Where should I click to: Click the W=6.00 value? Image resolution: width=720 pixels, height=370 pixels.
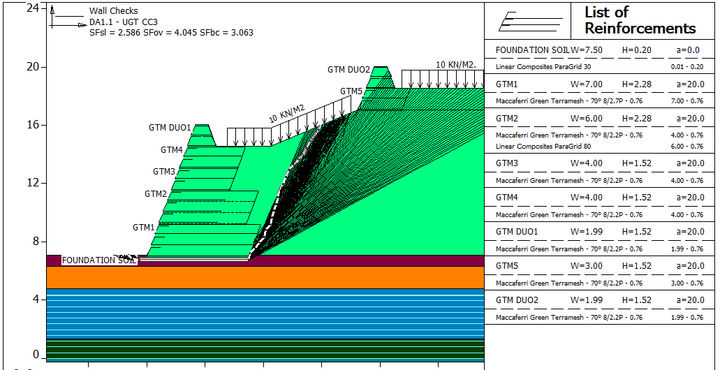[586, 118]
